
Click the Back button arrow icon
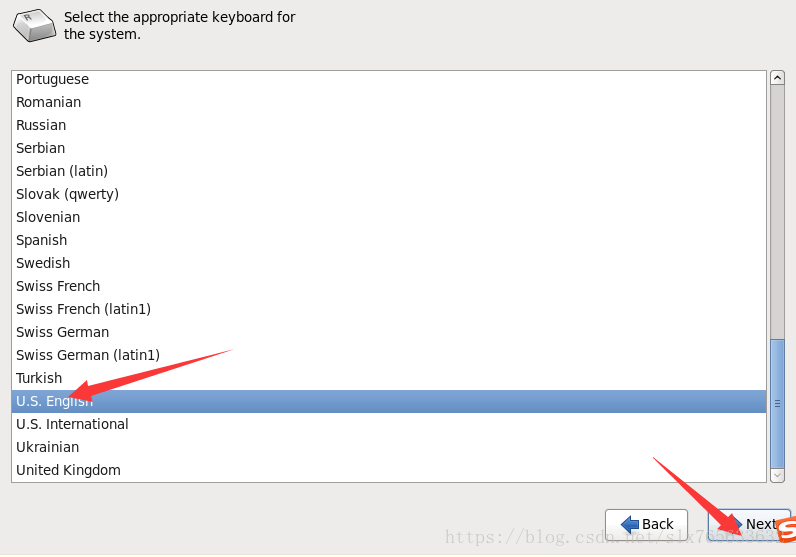(x=630, y=524)
